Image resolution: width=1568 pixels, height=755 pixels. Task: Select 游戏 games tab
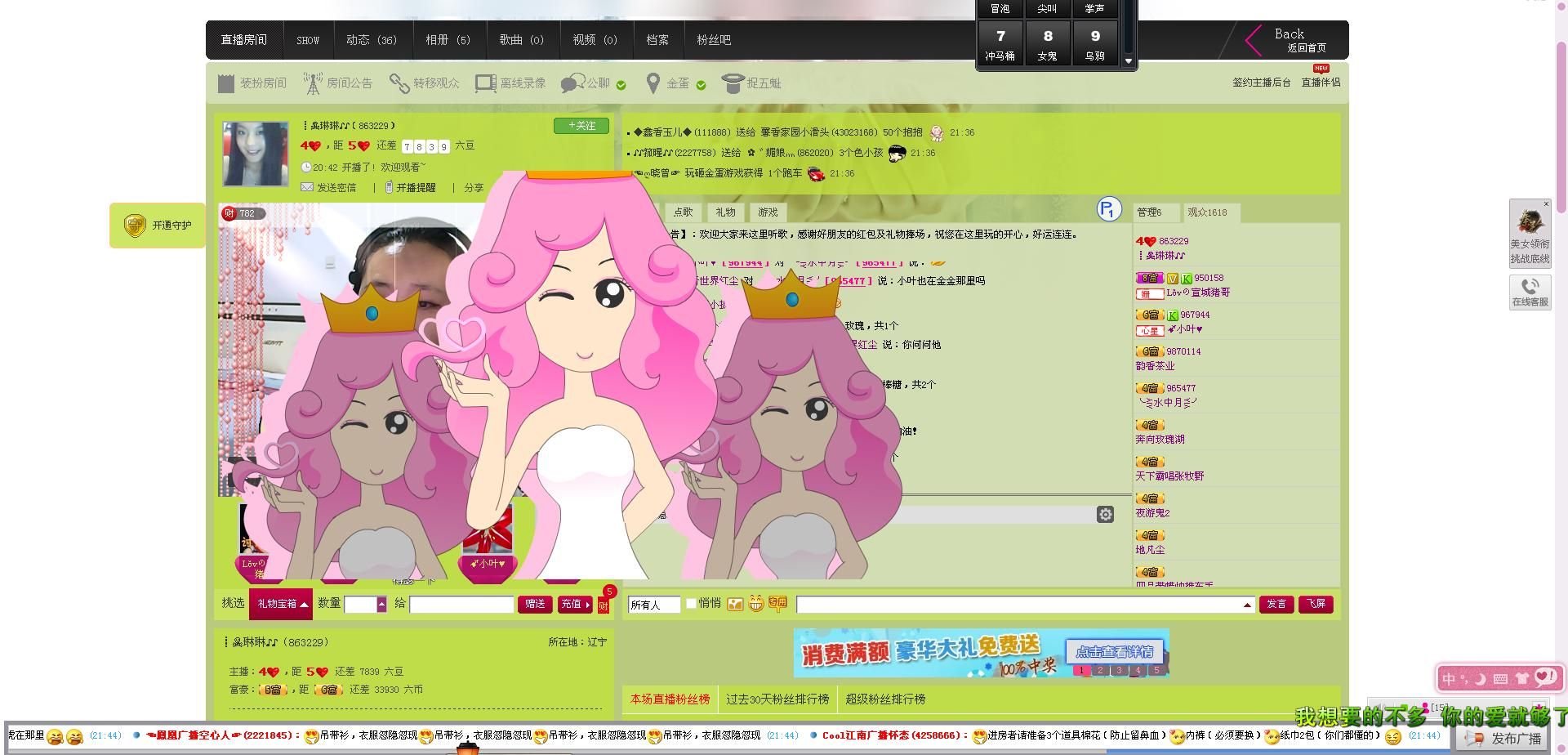[x=768, y=212]
